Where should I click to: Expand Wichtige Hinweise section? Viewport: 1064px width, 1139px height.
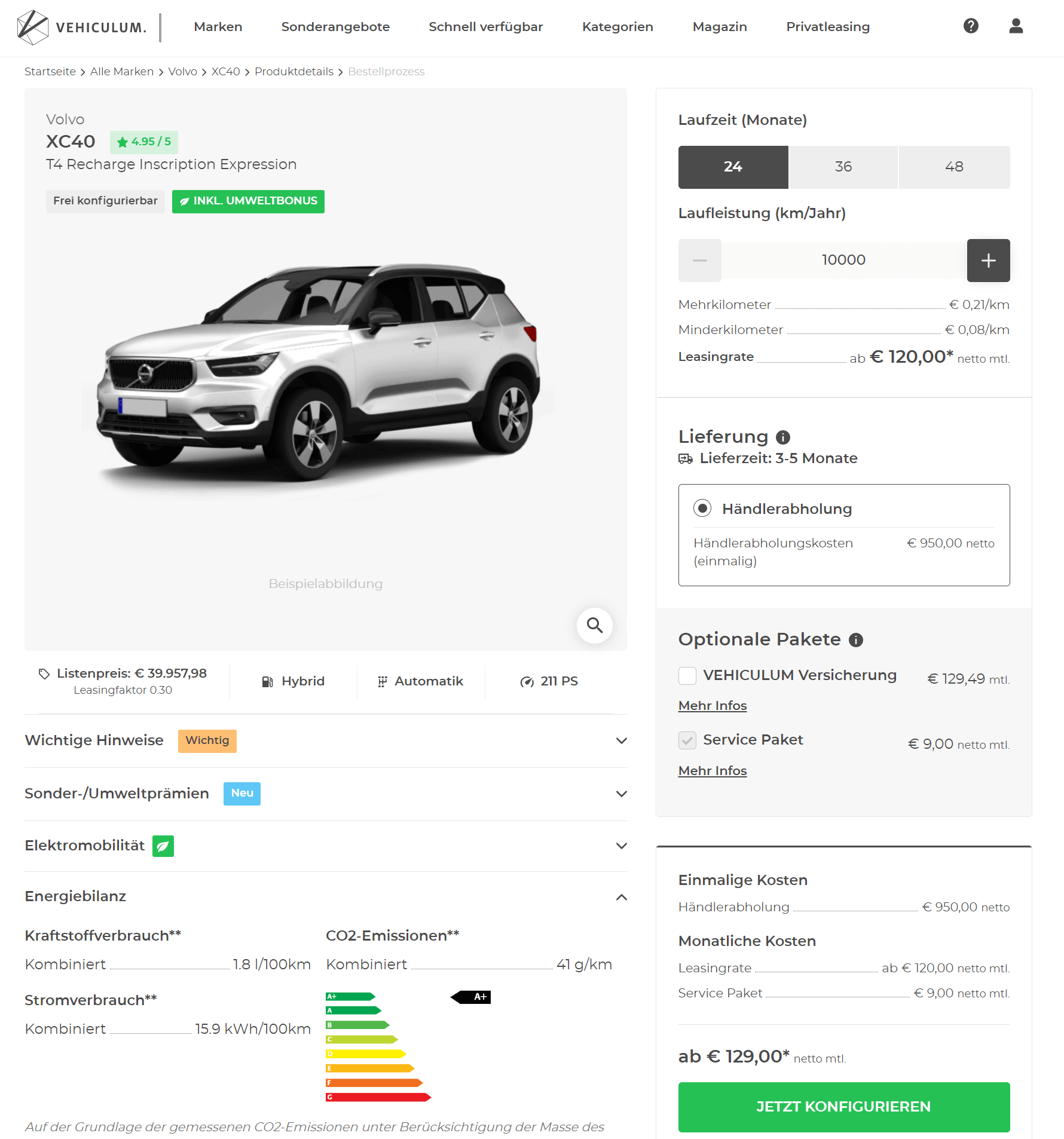pyautogui.click(x=326, y=741)
